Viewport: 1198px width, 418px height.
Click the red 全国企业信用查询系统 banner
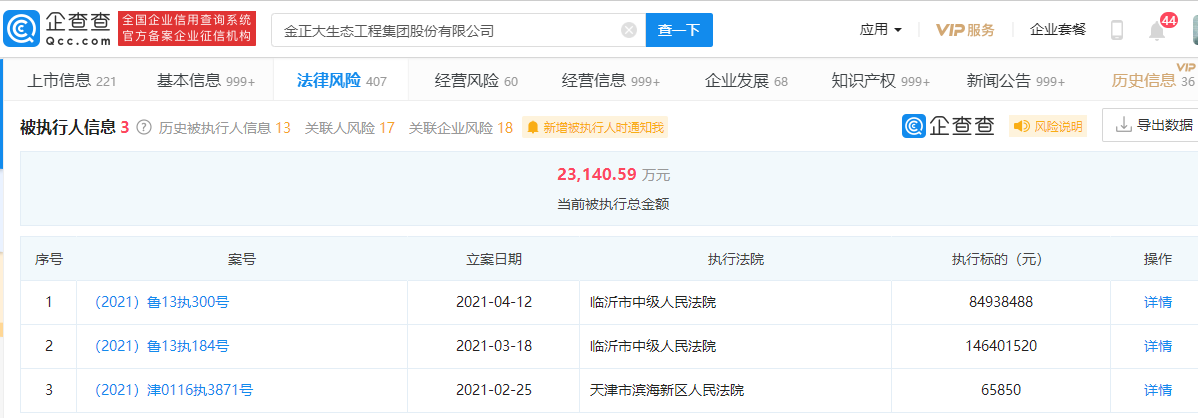coord(187,28)
